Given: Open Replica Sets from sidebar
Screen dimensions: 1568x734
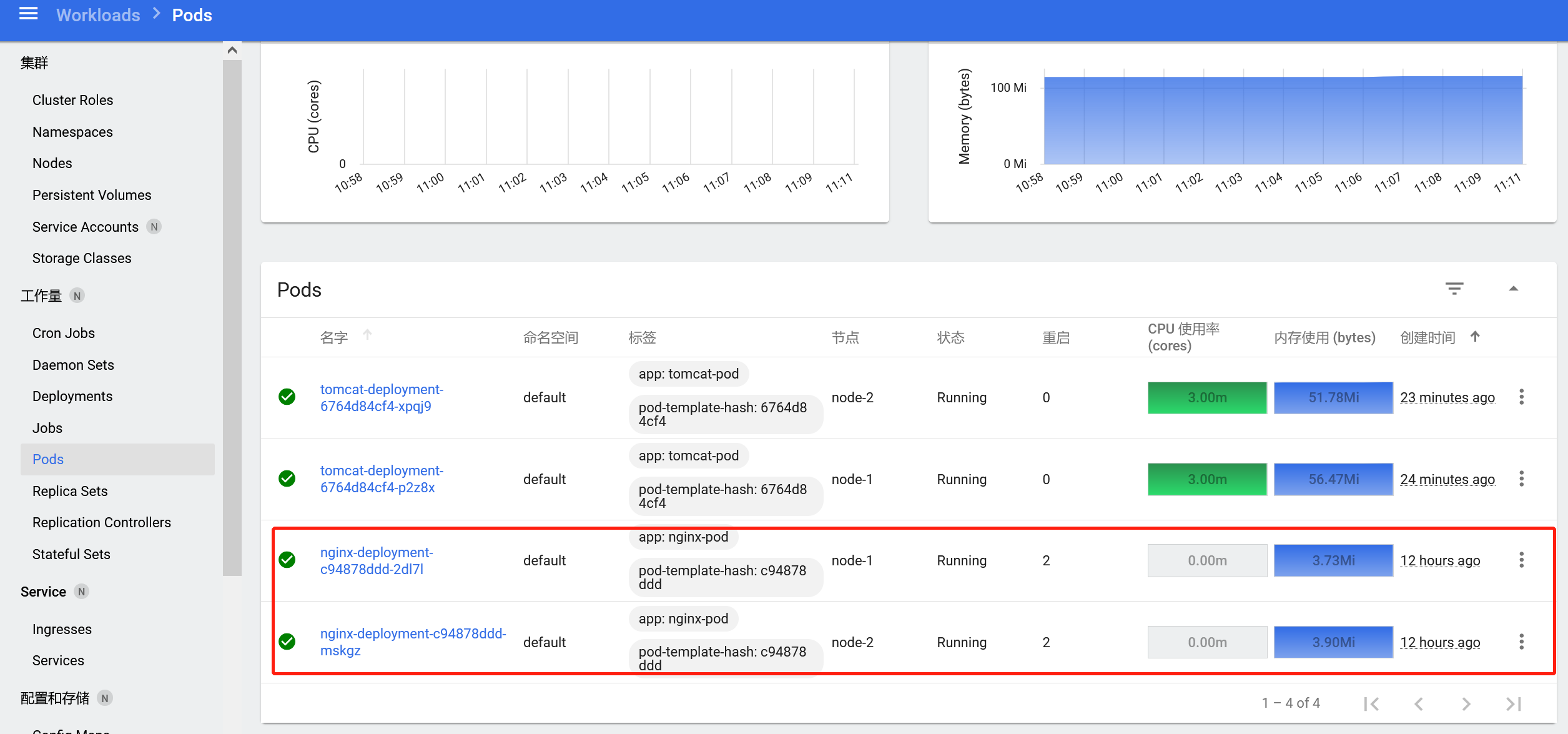Looking at the screenshot, I should point(70,491).
